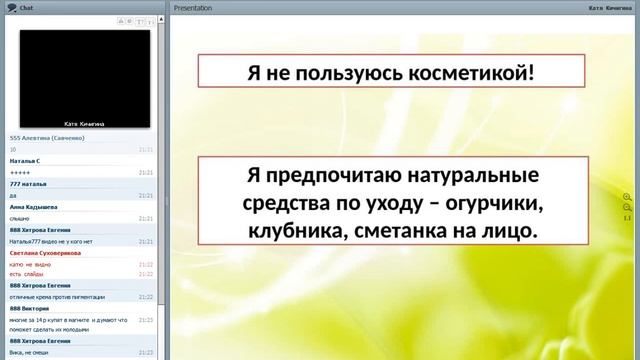Click the red message 'катю не видно'
This screenshot has width=640, height=360.
(30, 264)
